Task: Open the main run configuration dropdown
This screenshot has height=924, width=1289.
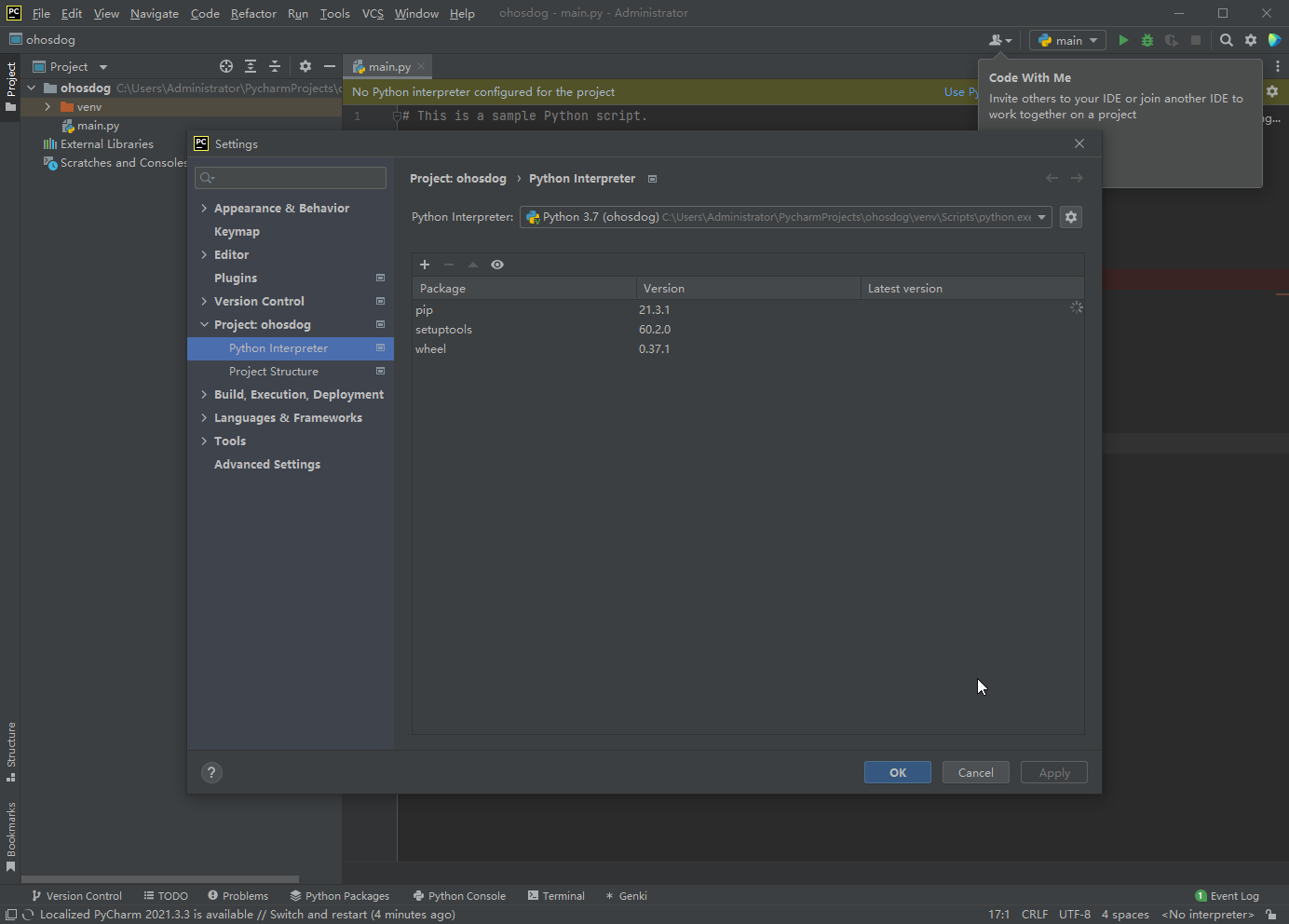Action: click(1067, 40)
